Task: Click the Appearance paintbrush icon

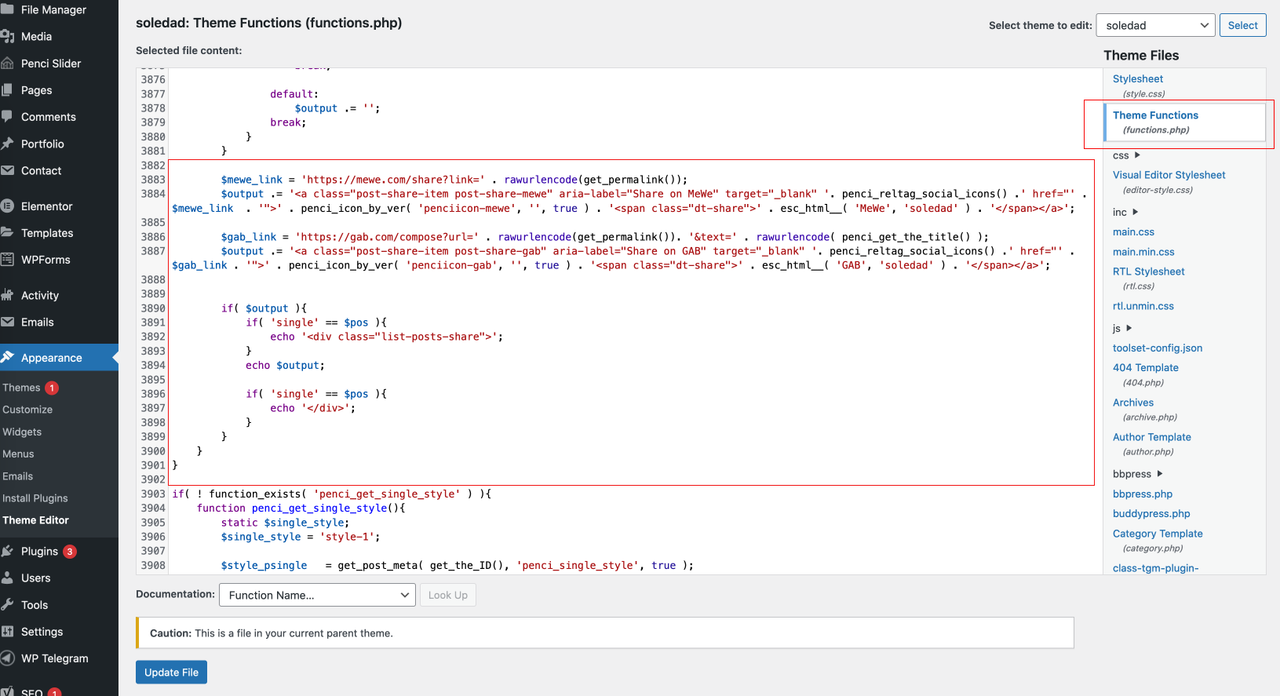Action: click(x=8, y=358)
